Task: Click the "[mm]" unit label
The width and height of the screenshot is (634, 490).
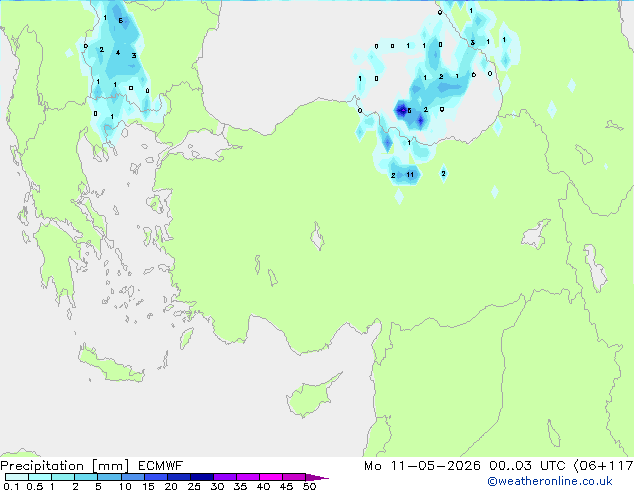Action: 111,466
